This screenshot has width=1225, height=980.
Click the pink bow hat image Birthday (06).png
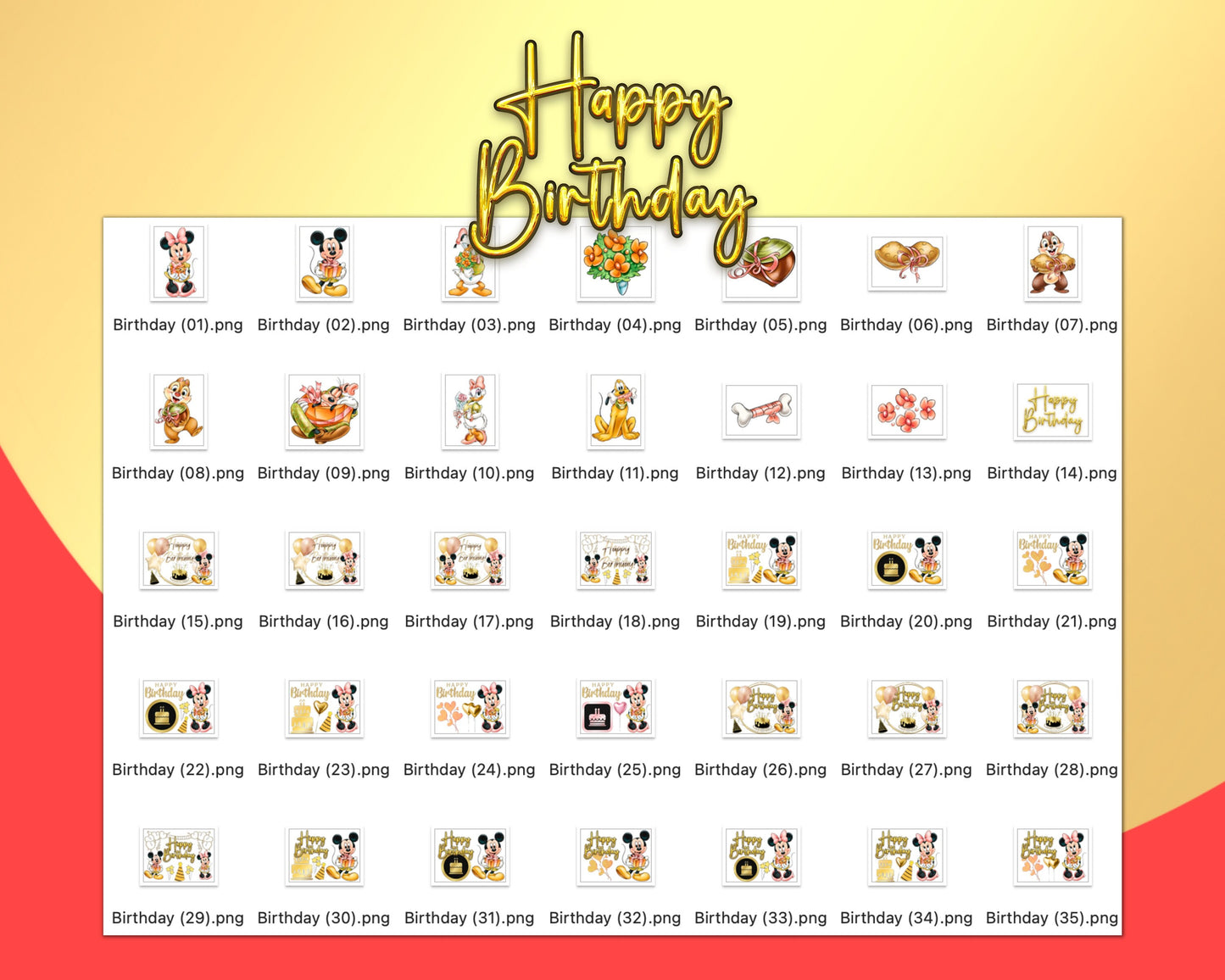(x=905, y=263)
